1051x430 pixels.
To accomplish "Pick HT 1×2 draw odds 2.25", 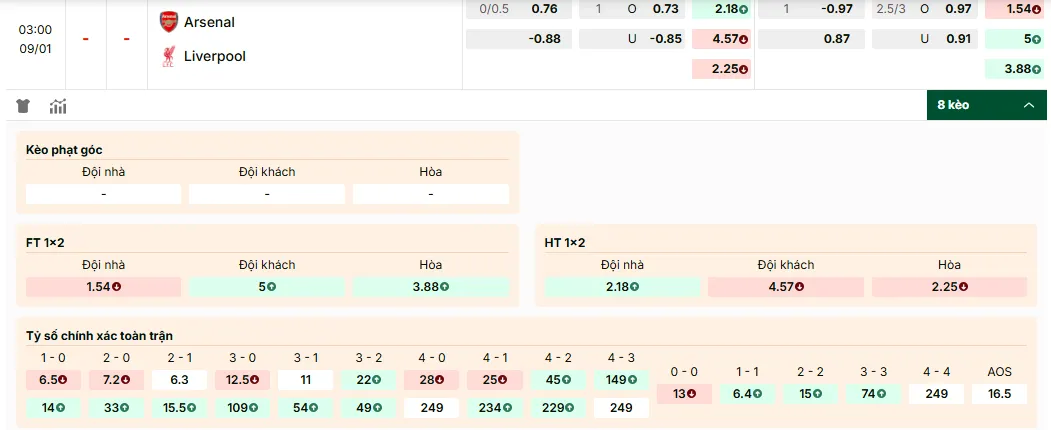I will click(949, 287).
